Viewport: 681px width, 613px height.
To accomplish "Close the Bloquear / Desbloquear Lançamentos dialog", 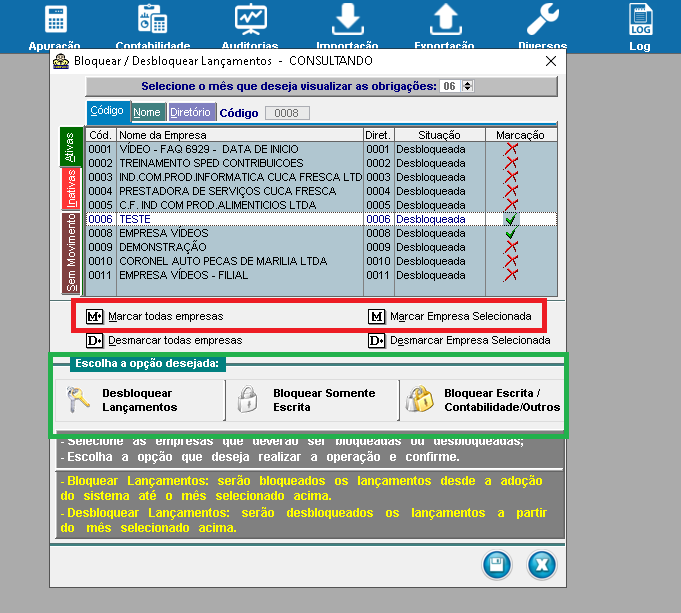I will pyautogui.click(x=551, y=61).
